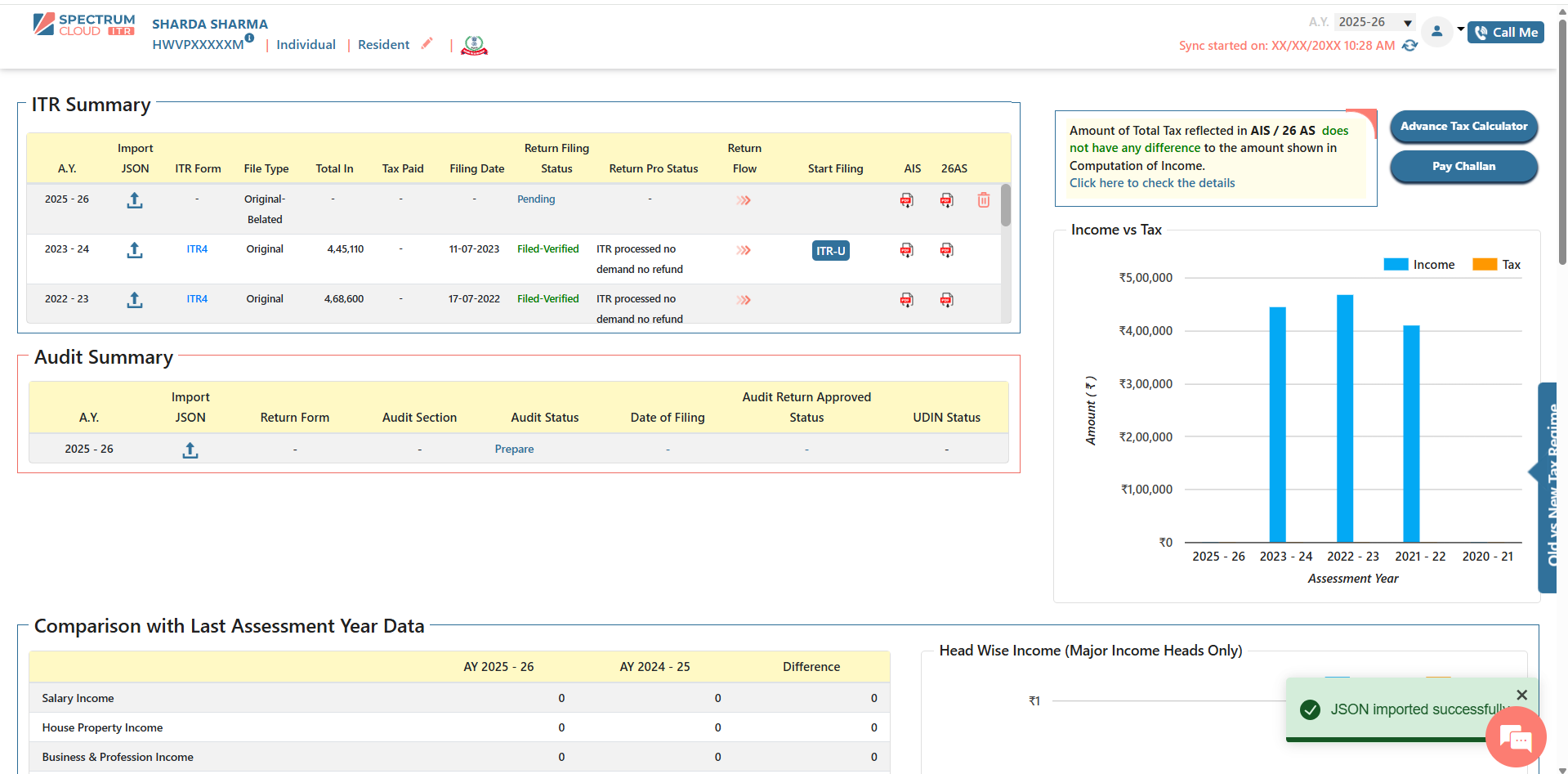Open 26AS PDF for 2022-23 row
The height and width of the screenshot is (774, 1568).
(946, 300)
